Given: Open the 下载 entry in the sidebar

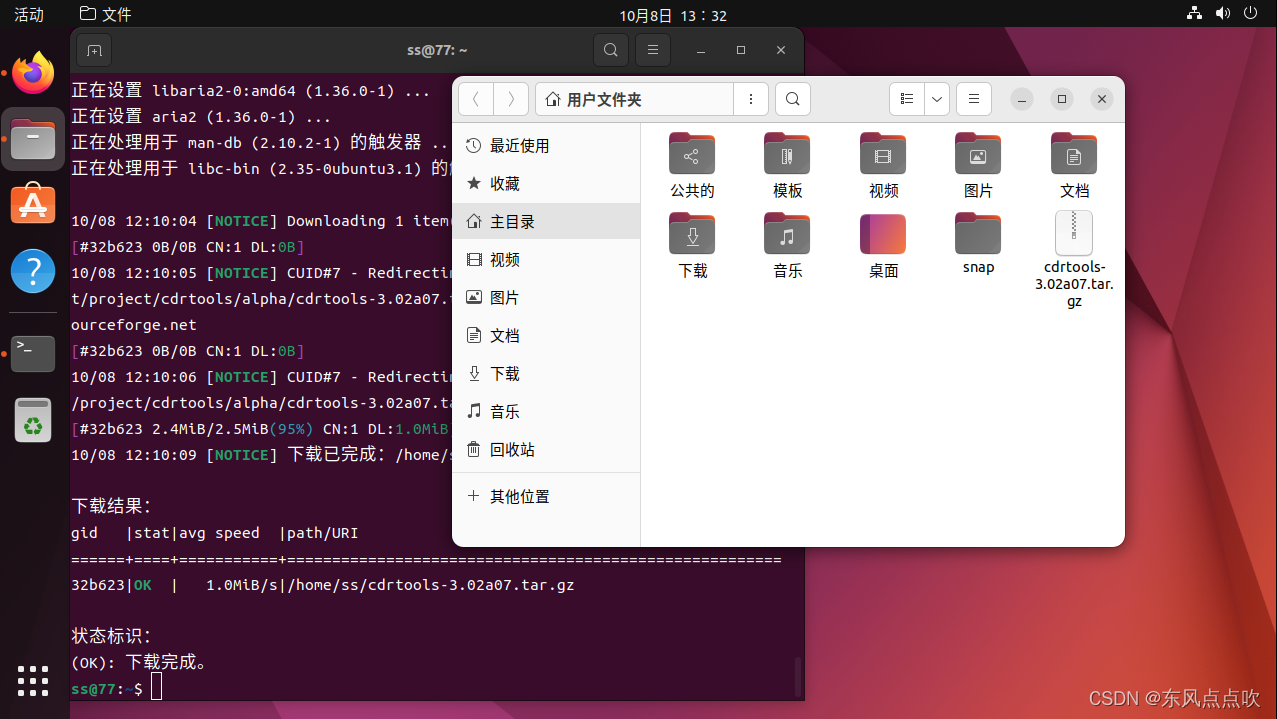Looking at the screenshot, I should [x=504, y=373].
